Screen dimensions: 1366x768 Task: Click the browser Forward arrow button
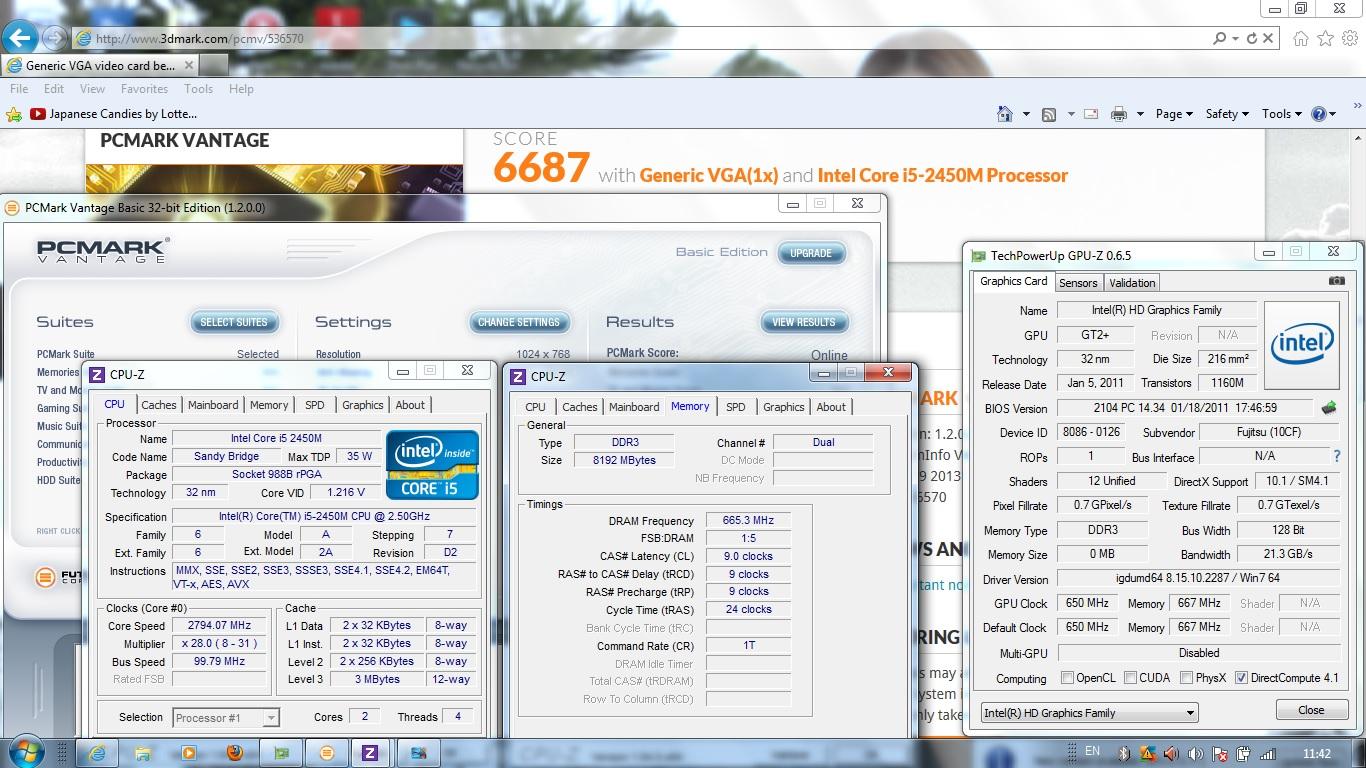pyautogui.click(x=55, y=38)
